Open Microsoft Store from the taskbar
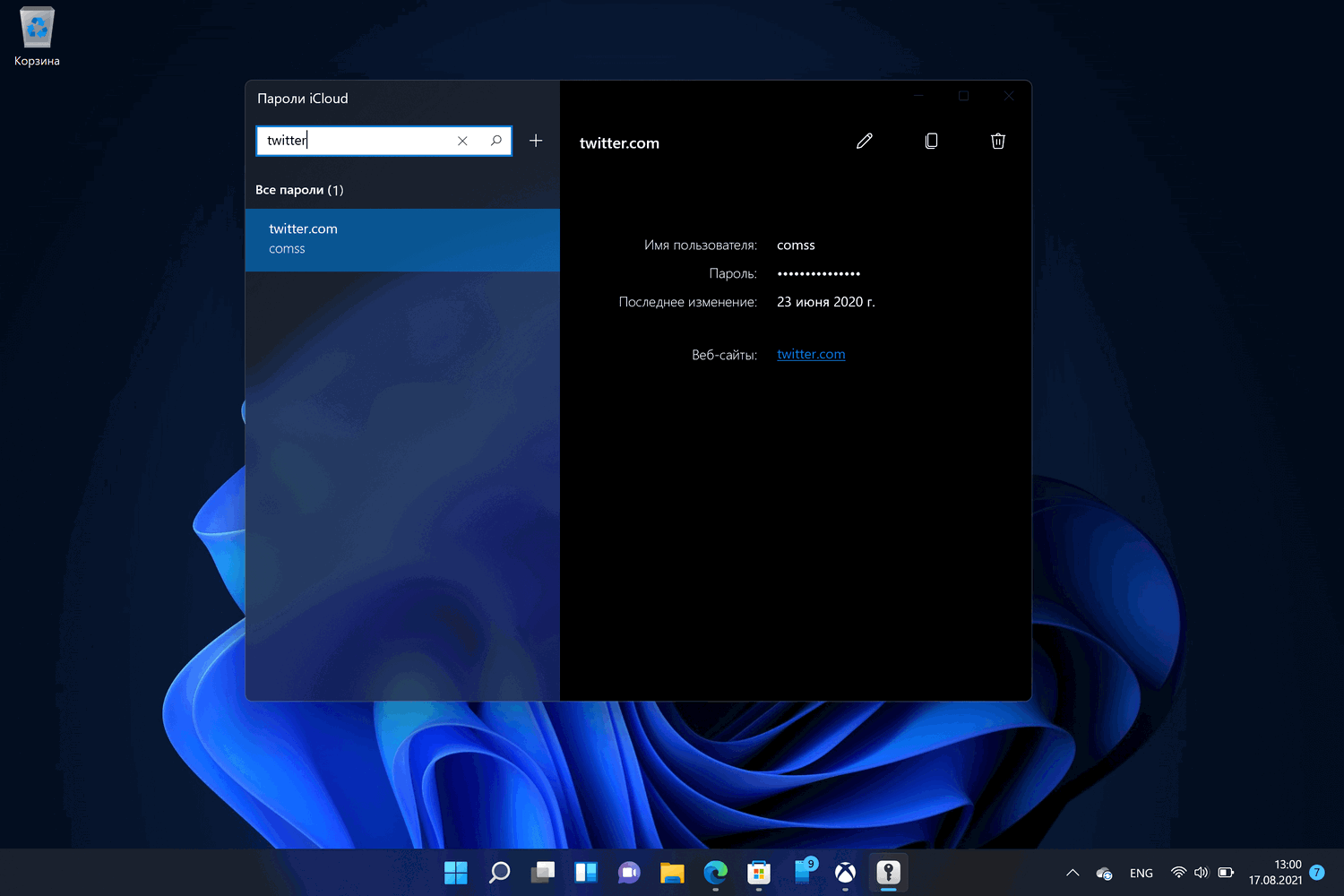Image resolution: width=1344 pixels, height=896 pixels. [759, 872]
